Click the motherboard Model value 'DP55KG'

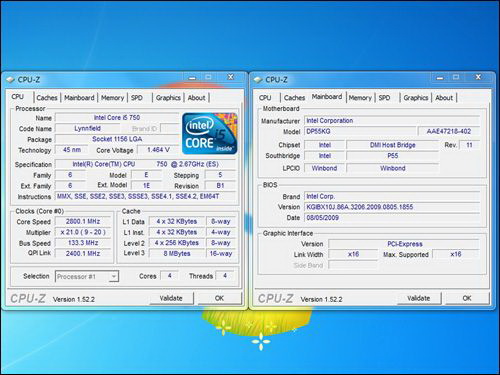tap(360, 131)
